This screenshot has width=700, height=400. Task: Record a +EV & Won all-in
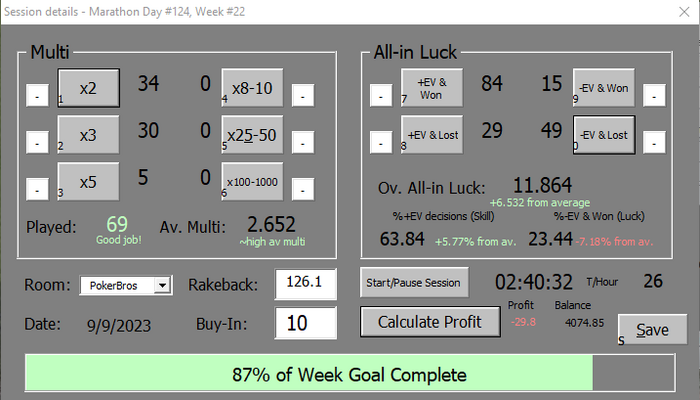pos(432,88)
